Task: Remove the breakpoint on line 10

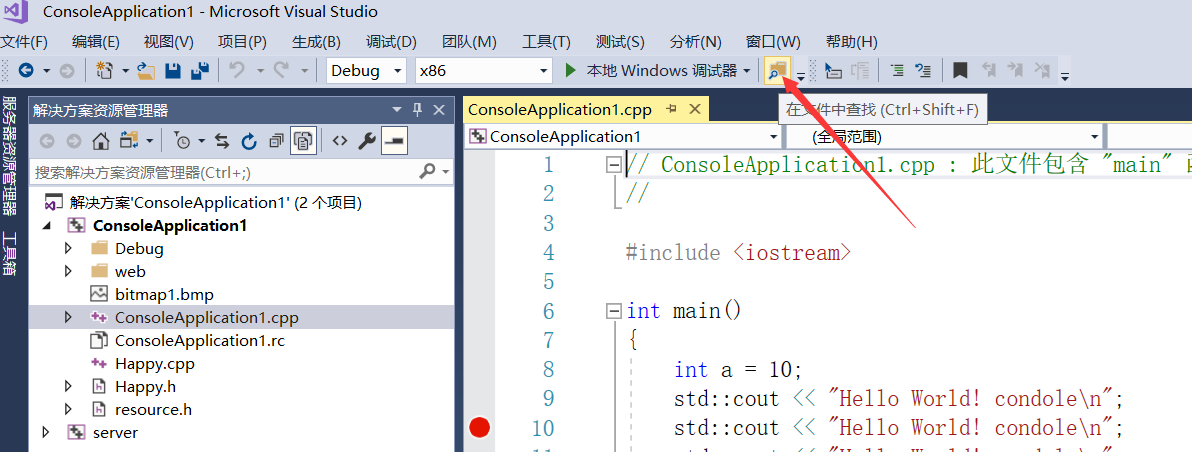Action: coord(479,428)
